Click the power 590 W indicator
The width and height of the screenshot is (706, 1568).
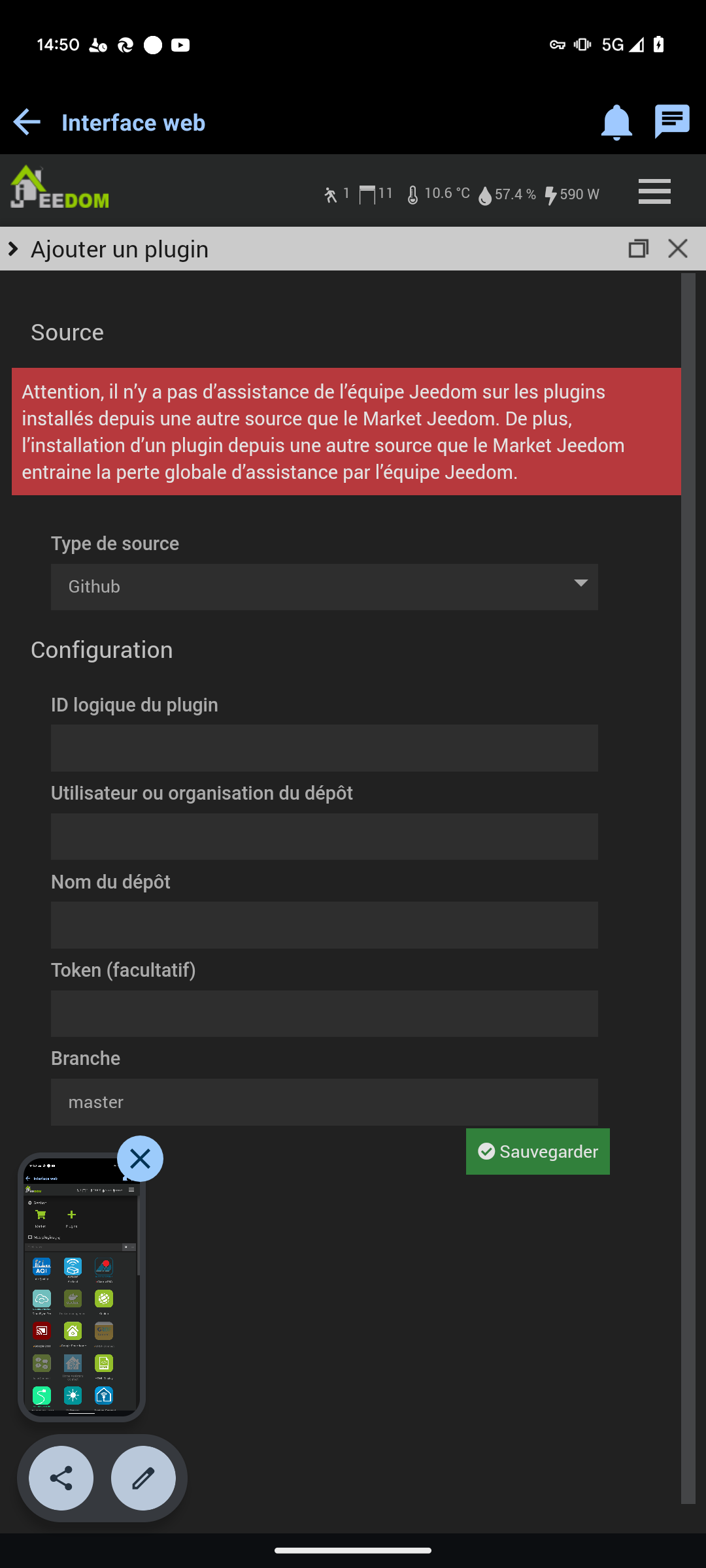pos(572,195)
